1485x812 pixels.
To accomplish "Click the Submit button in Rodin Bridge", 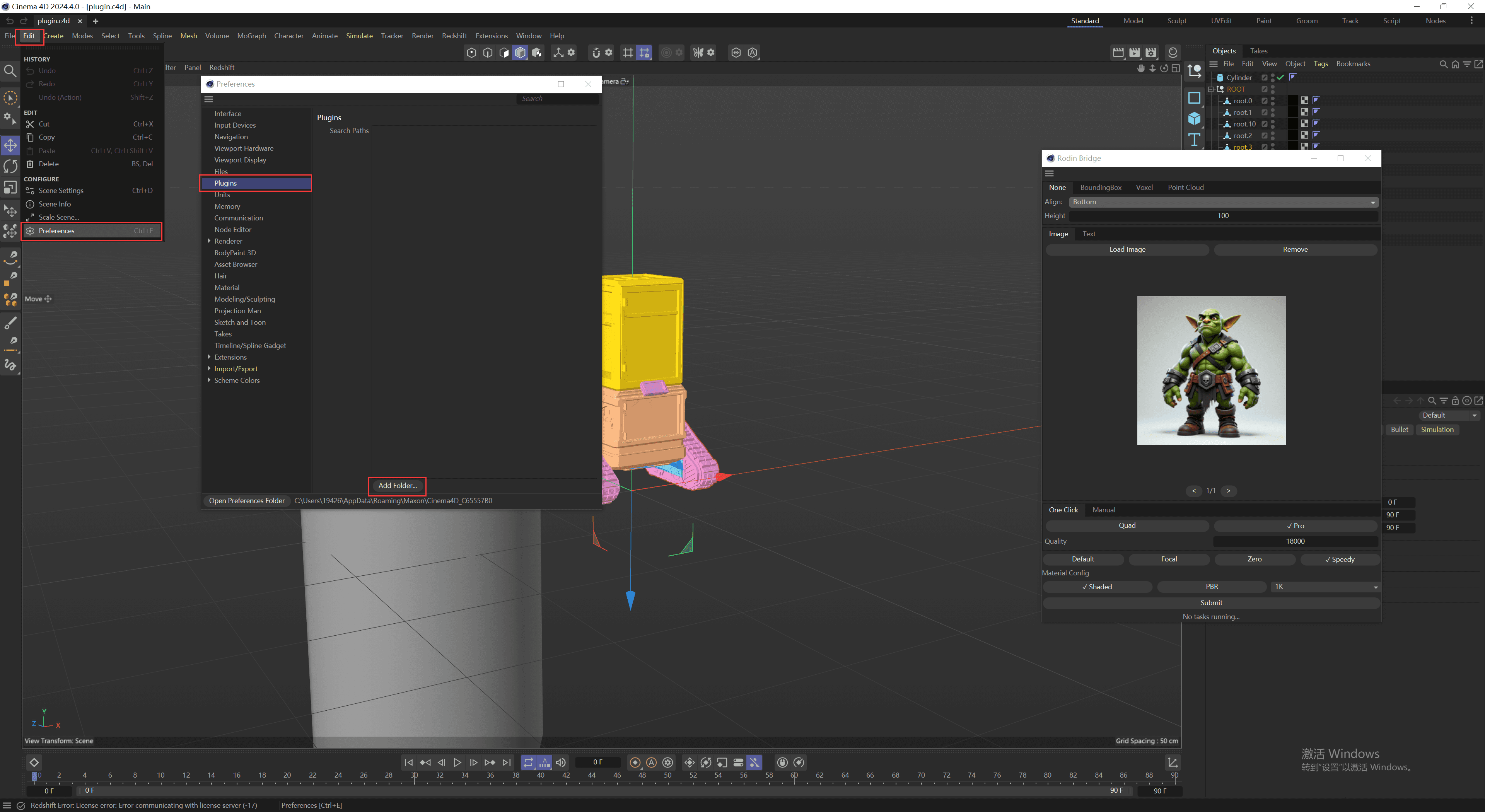I will pos(1211,603).
